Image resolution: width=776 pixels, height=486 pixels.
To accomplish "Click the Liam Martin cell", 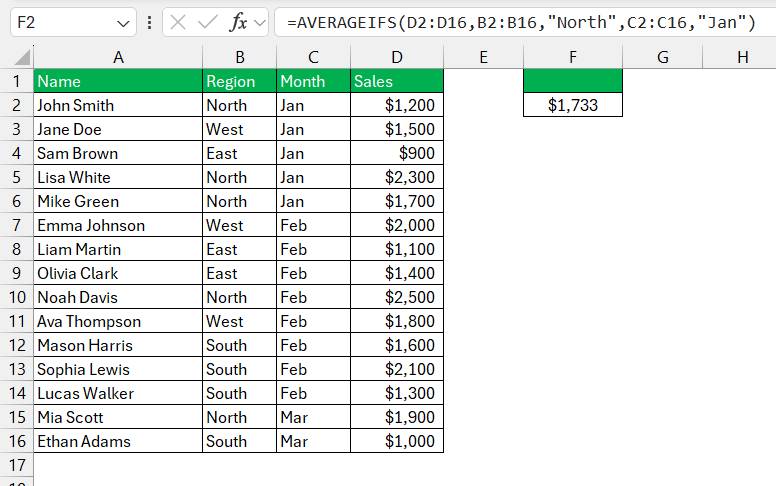I will coord(118,249).
